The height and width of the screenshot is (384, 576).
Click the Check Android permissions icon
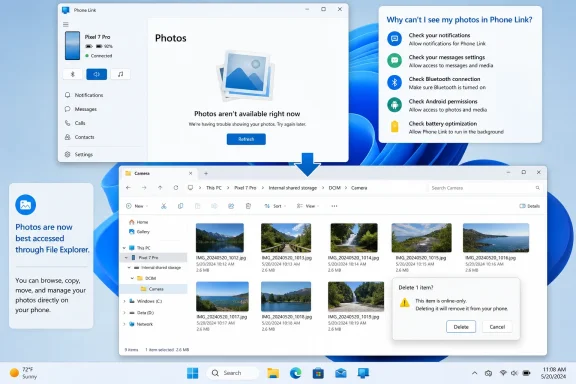coord(395,105)
